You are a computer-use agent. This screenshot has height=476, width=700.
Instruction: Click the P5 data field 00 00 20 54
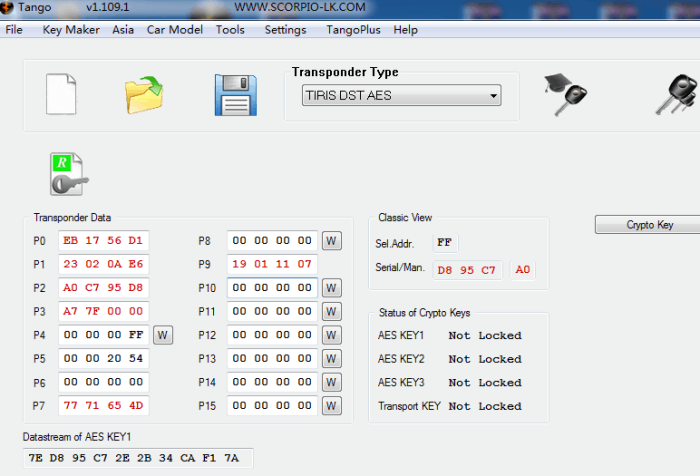(104, 359)
